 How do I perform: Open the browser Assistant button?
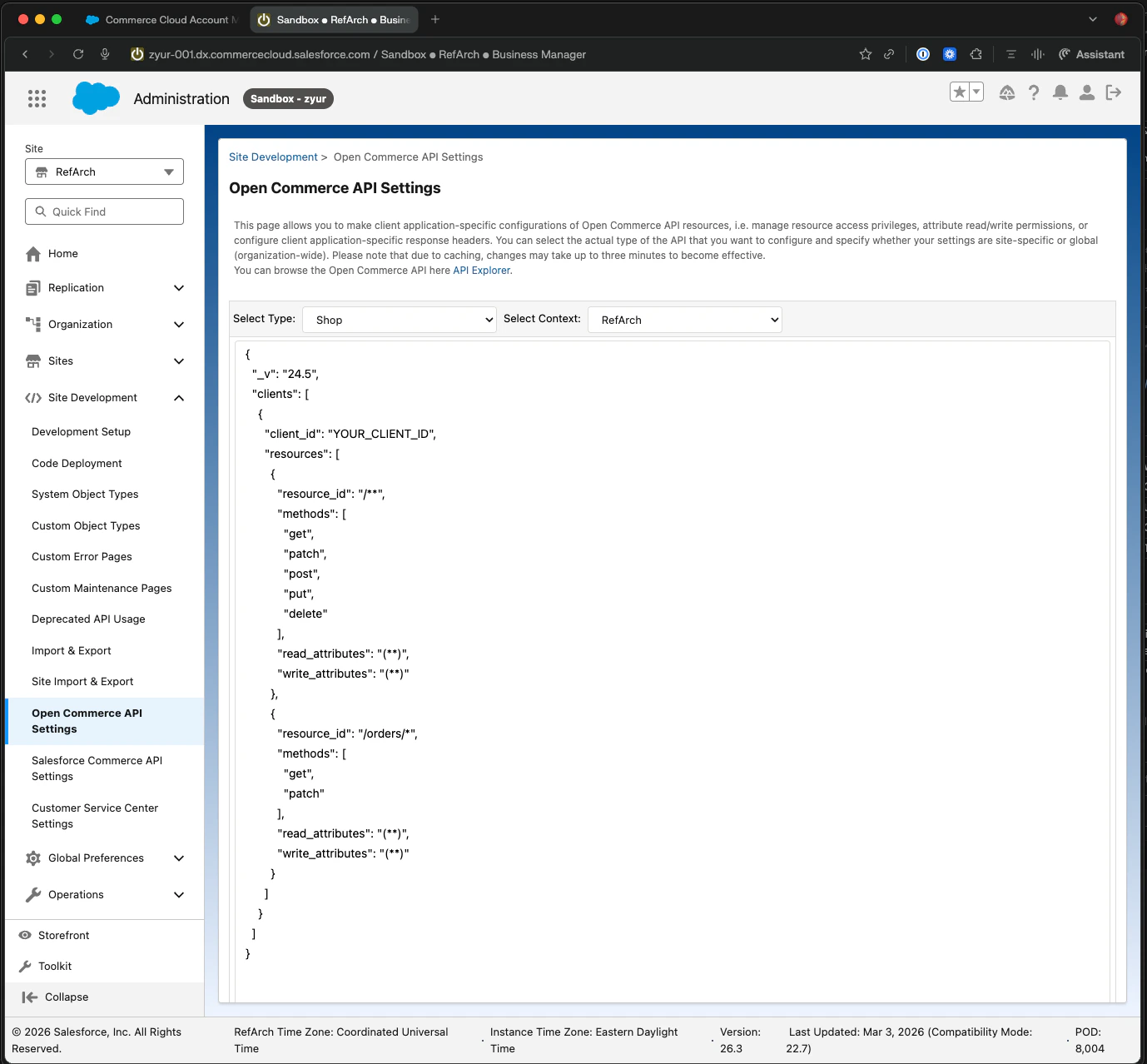(1092, 54)
